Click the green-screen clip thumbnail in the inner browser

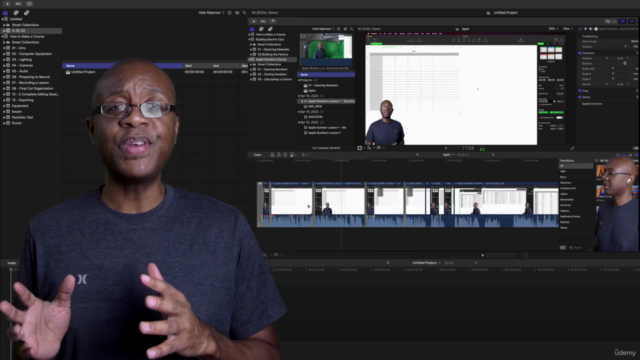[x=326, y=49]
